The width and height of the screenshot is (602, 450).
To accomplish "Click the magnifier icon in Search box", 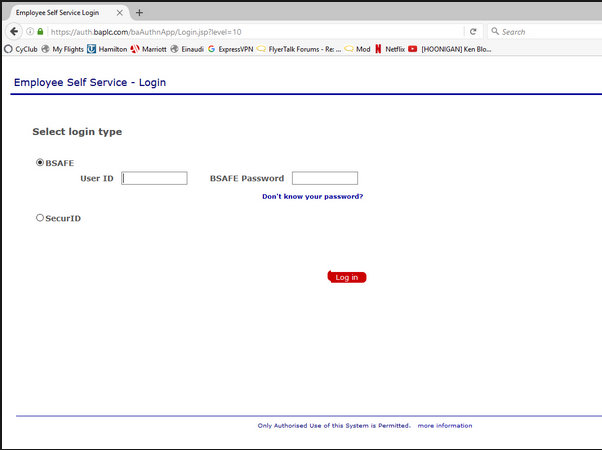I will (x=495, y=31).
